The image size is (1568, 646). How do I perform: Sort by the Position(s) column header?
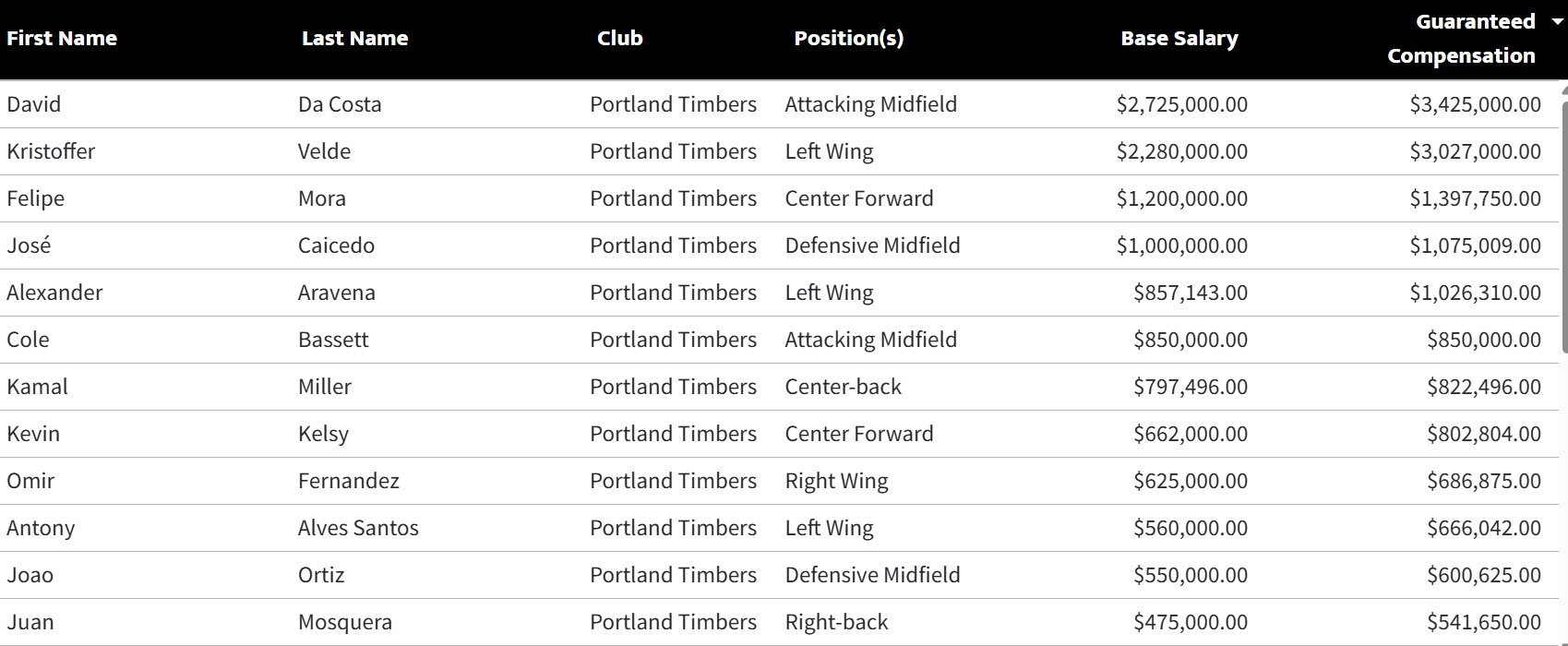click(849, 39)
